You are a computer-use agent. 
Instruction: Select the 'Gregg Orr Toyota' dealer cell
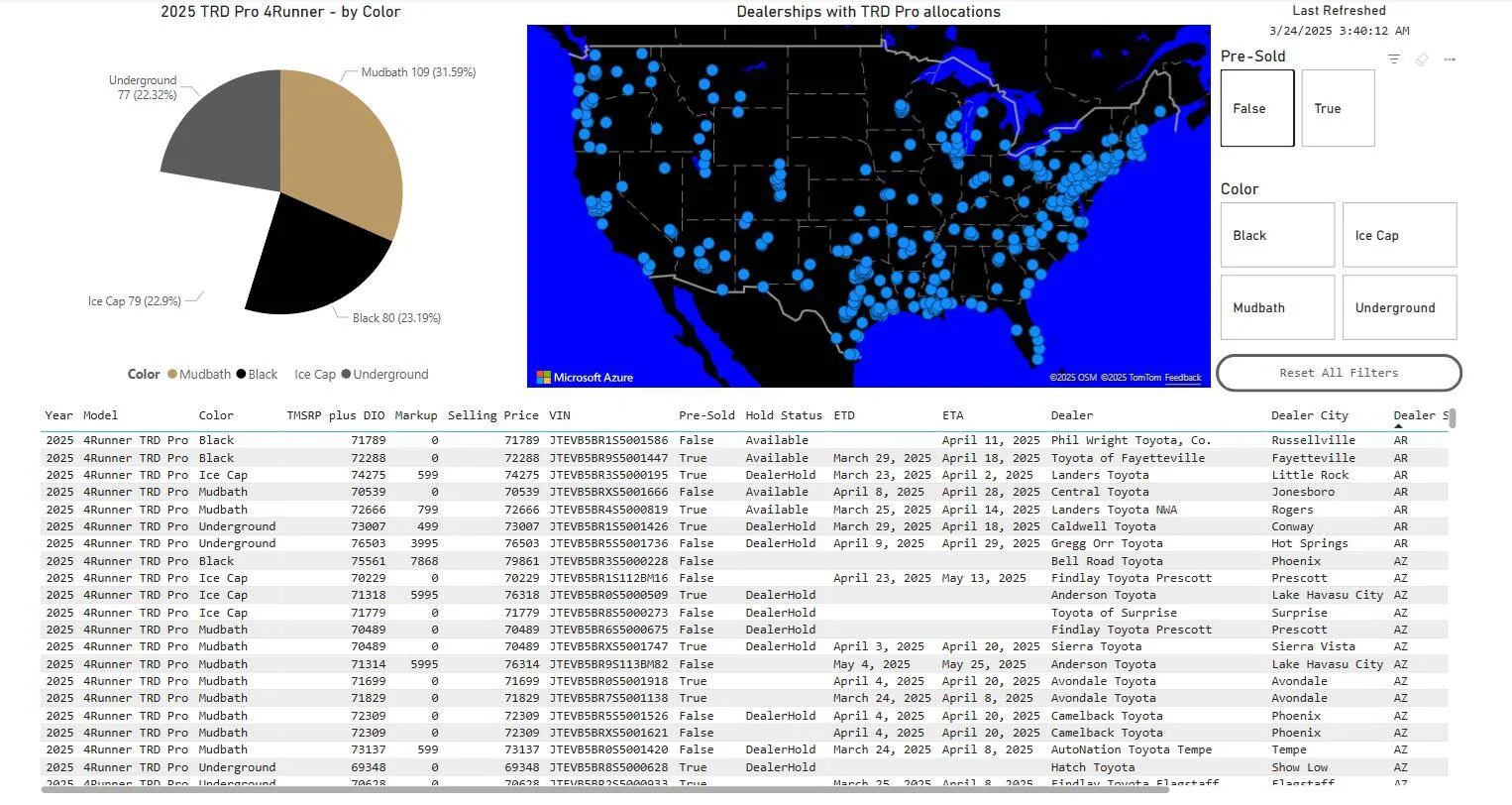click(x=1107, y=543)
